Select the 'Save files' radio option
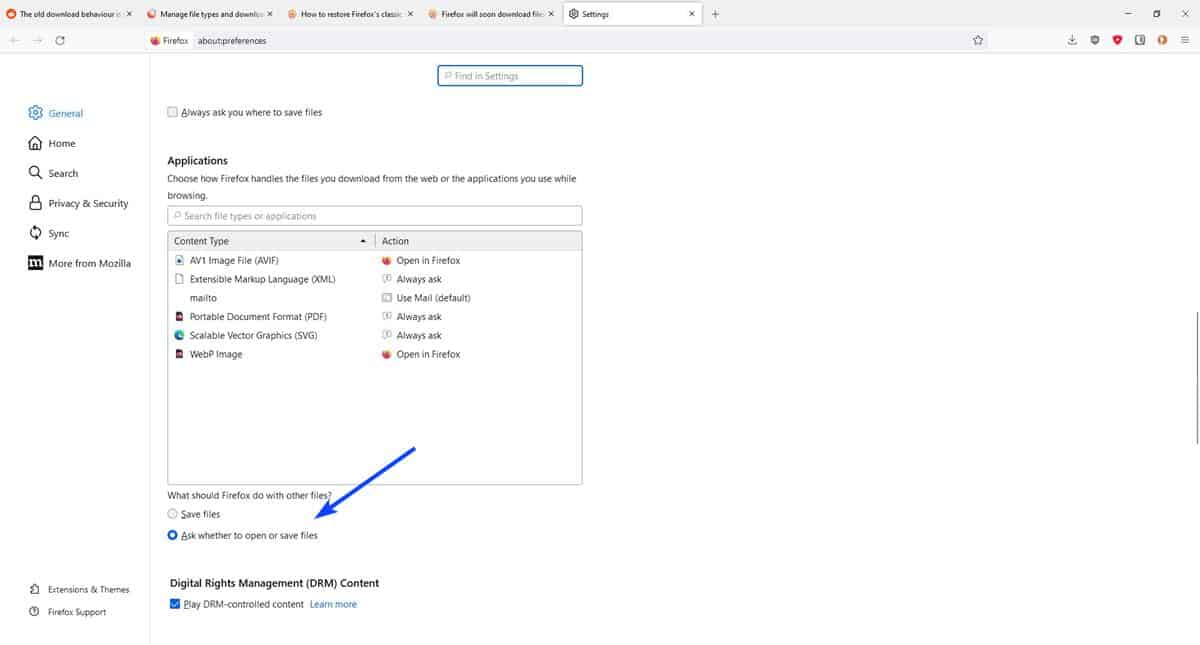 172,513
